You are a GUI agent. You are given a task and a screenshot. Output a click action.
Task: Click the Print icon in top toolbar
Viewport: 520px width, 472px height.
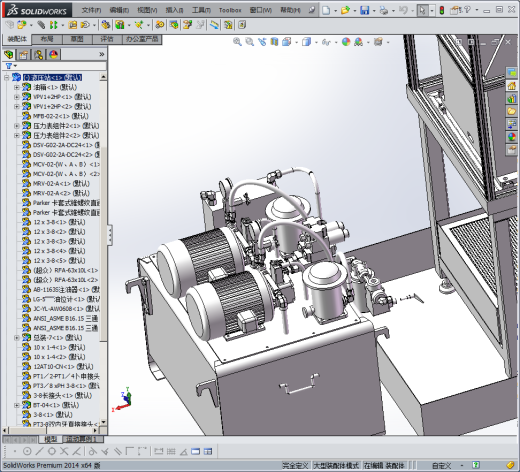384,10
